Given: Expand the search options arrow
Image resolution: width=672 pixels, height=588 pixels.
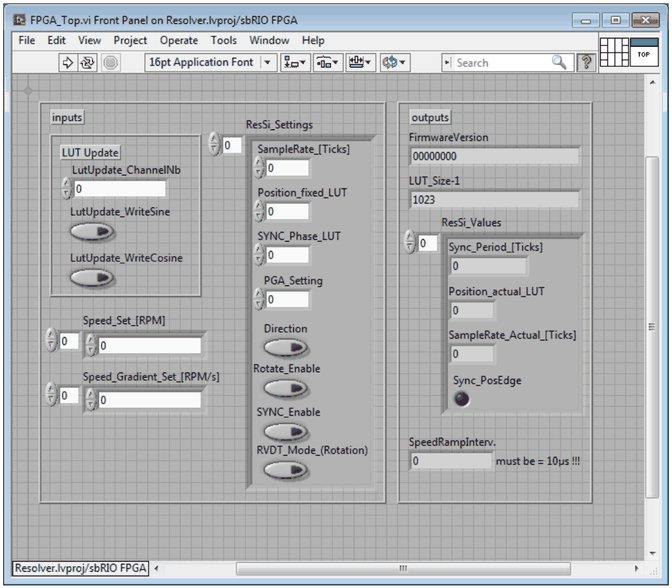Looking at the screenshot, I should [x=447, y=63].
